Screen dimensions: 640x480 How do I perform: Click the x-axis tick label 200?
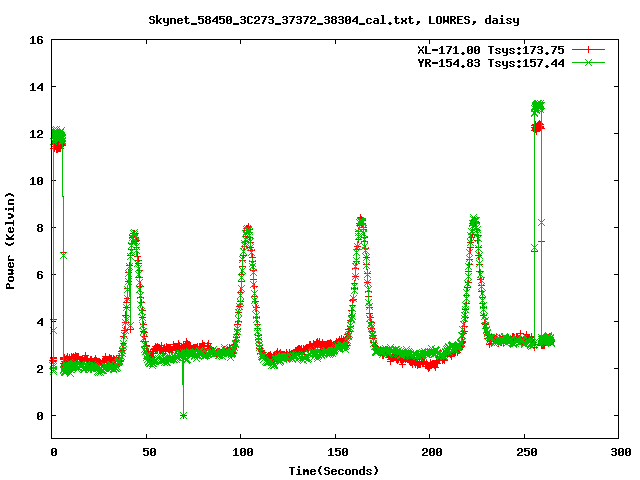(432, 452)
